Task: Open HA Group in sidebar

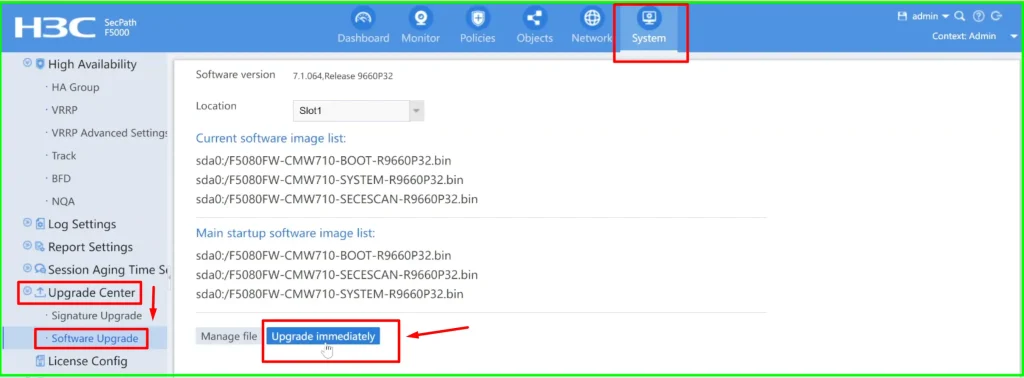Action: point(75,87)
